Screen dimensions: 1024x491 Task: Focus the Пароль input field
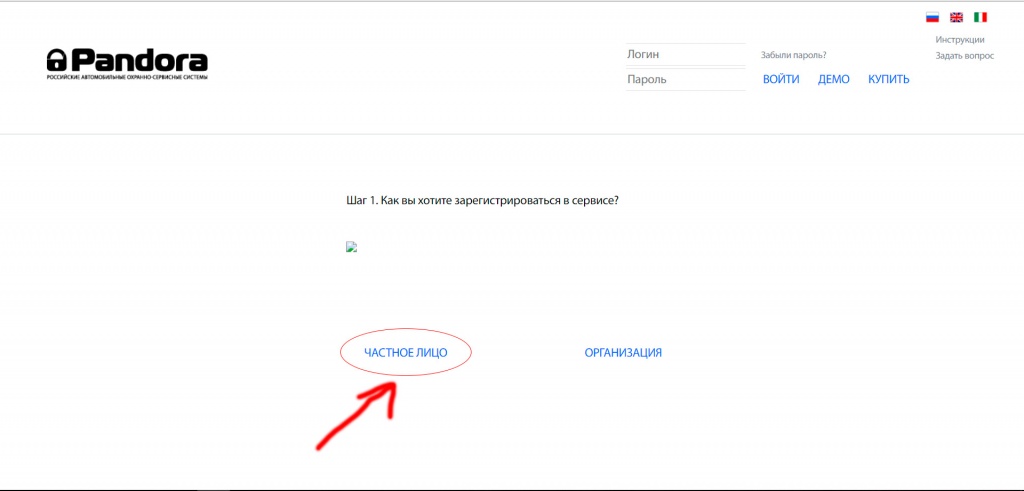pyautogui.click(x=685, y=79)
